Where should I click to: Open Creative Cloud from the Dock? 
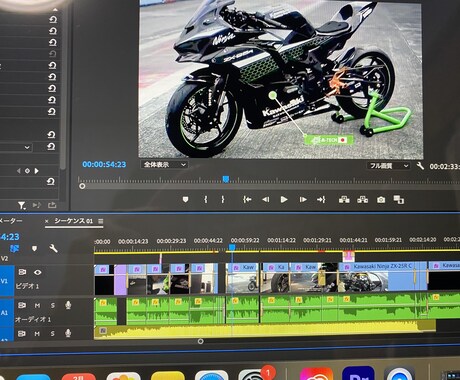(x=316, y=374)
